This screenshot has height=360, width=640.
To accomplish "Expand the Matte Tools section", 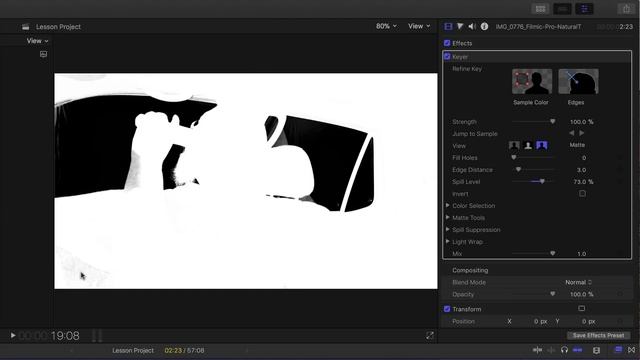I will point(448,217).
